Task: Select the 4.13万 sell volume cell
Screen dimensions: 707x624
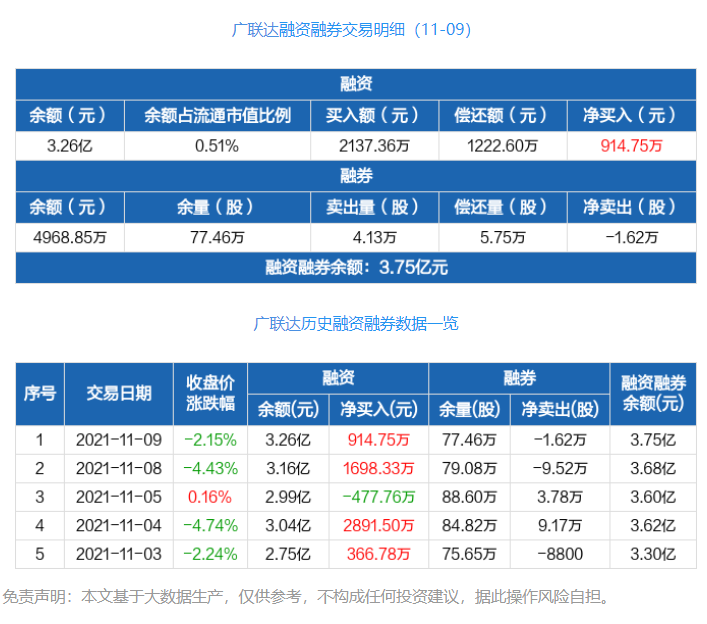Action: (x=374, y=237)
